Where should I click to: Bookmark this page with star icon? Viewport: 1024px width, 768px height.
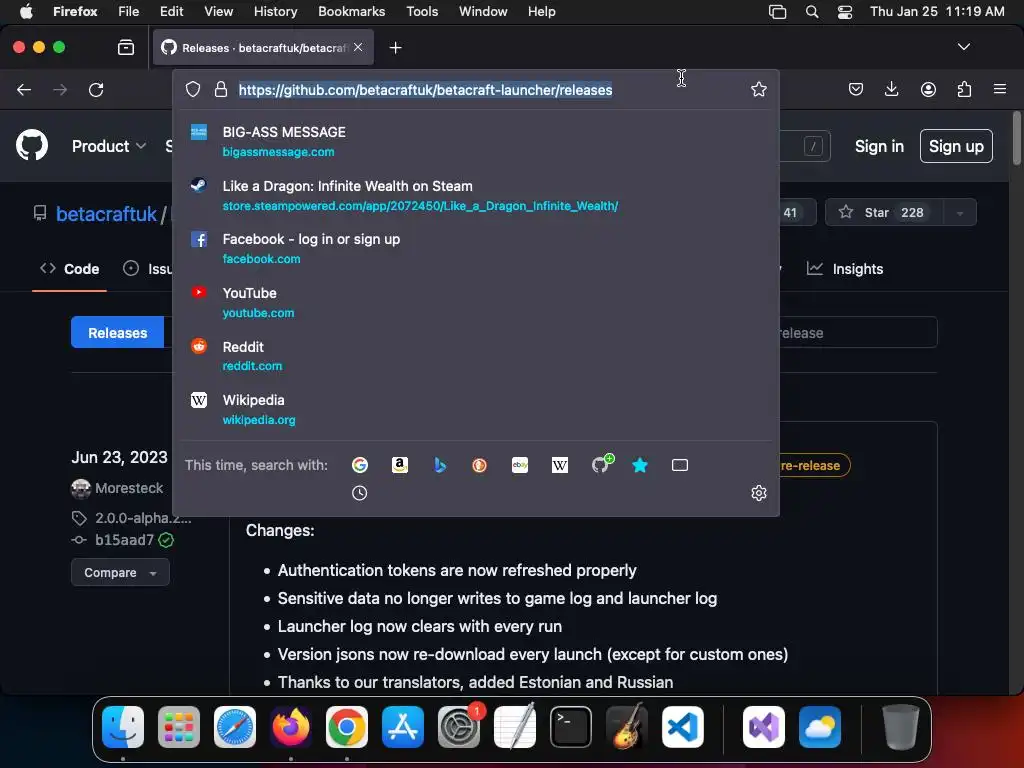point(759,89)
